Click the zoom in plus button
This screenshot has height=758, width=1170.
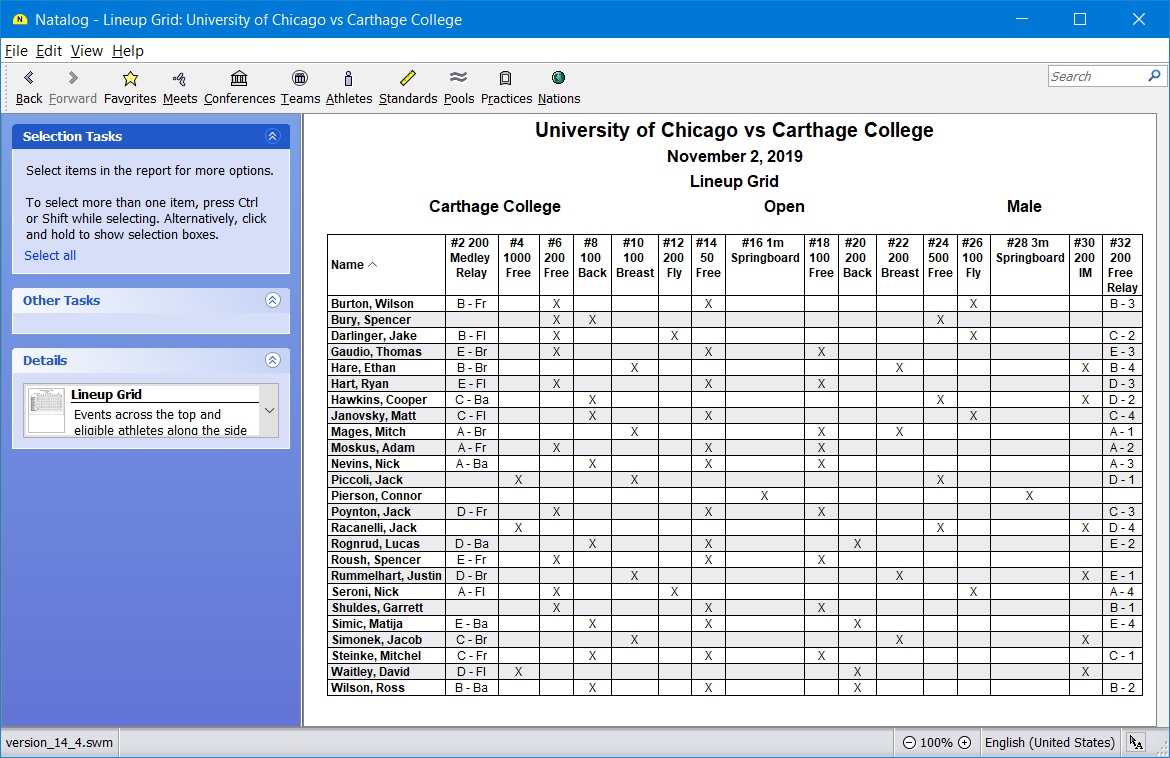(964, 743)
